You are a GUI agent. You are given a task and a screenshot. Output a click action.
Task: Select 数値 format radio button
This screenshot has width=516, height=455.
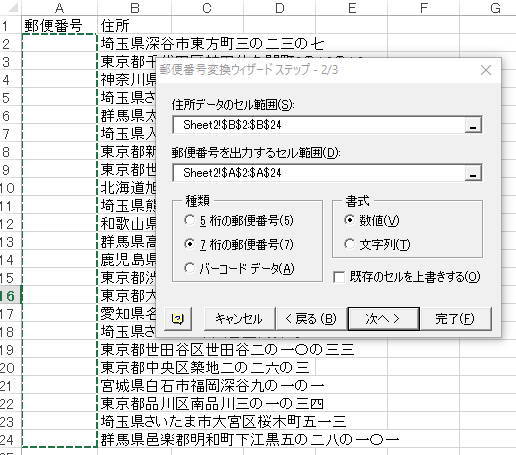point(349,220)
